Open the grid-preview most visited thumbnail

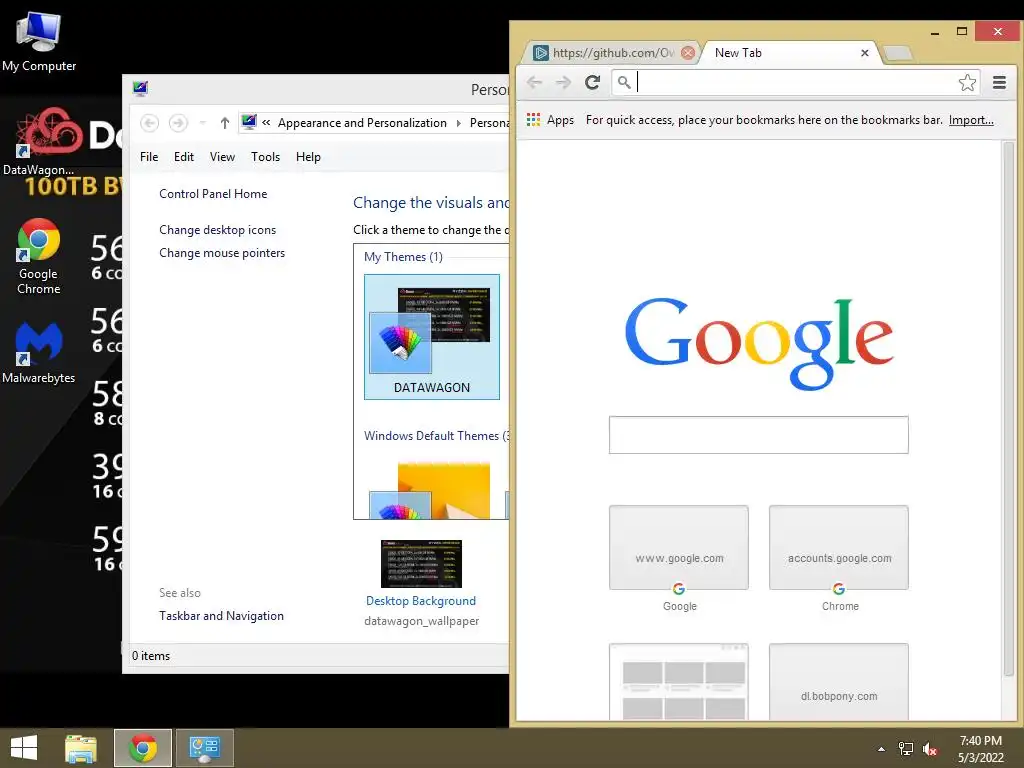click(679, 682)
